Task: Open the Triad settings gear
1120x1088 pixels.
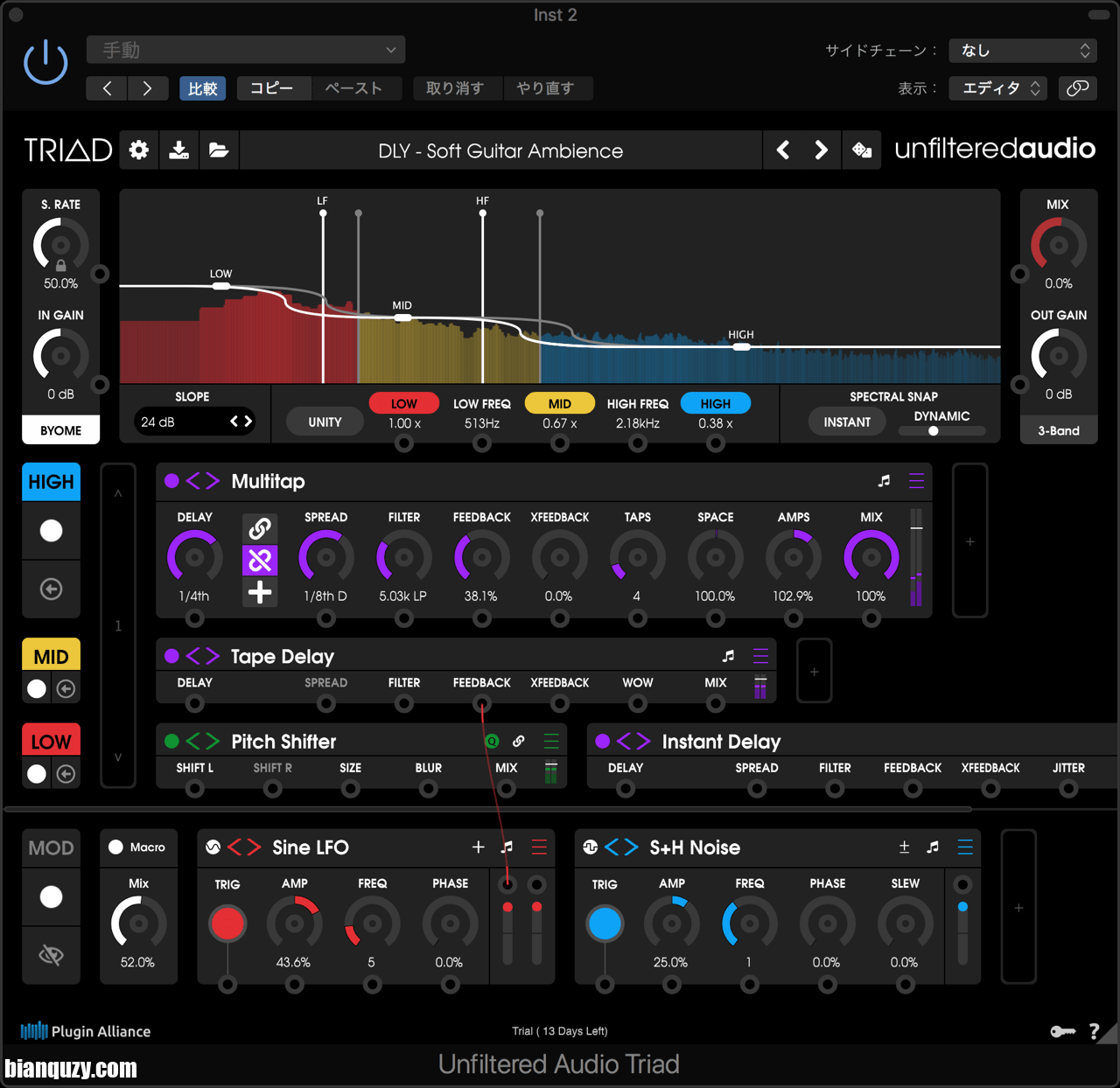Action: point(138,150)
